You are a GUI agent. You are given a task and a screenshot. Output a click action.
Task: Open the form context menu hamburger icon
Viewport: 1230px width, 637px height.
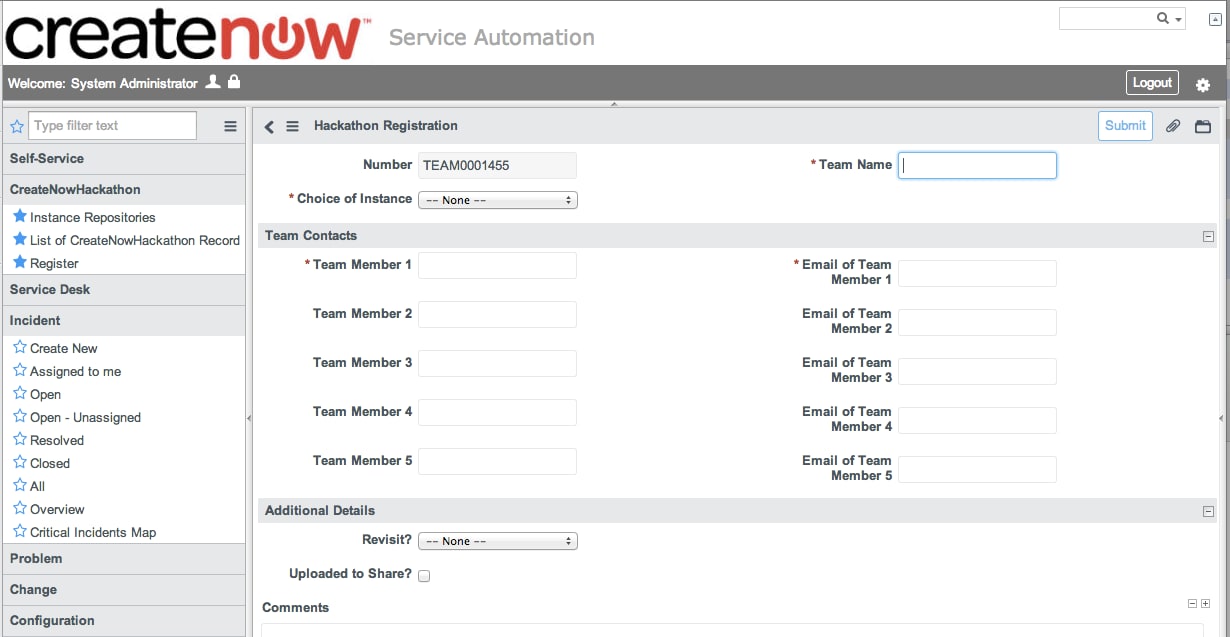click(x=292, y=126)
